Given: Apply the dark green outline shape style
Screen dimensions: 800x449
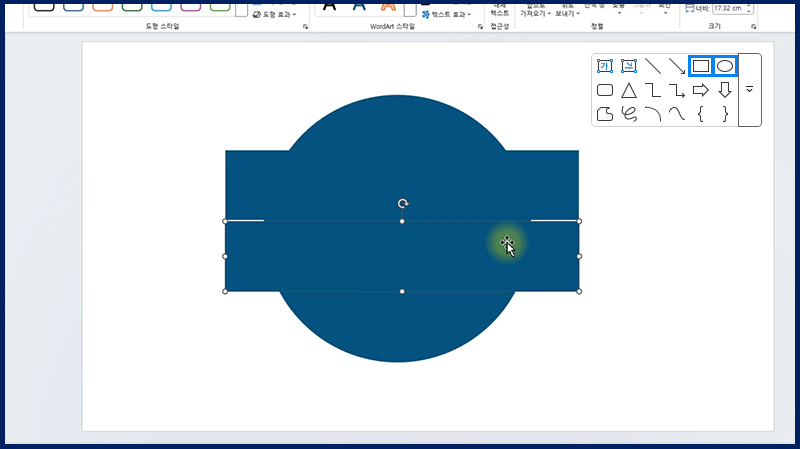Looking at the screenshot, I should pos(132,6).
